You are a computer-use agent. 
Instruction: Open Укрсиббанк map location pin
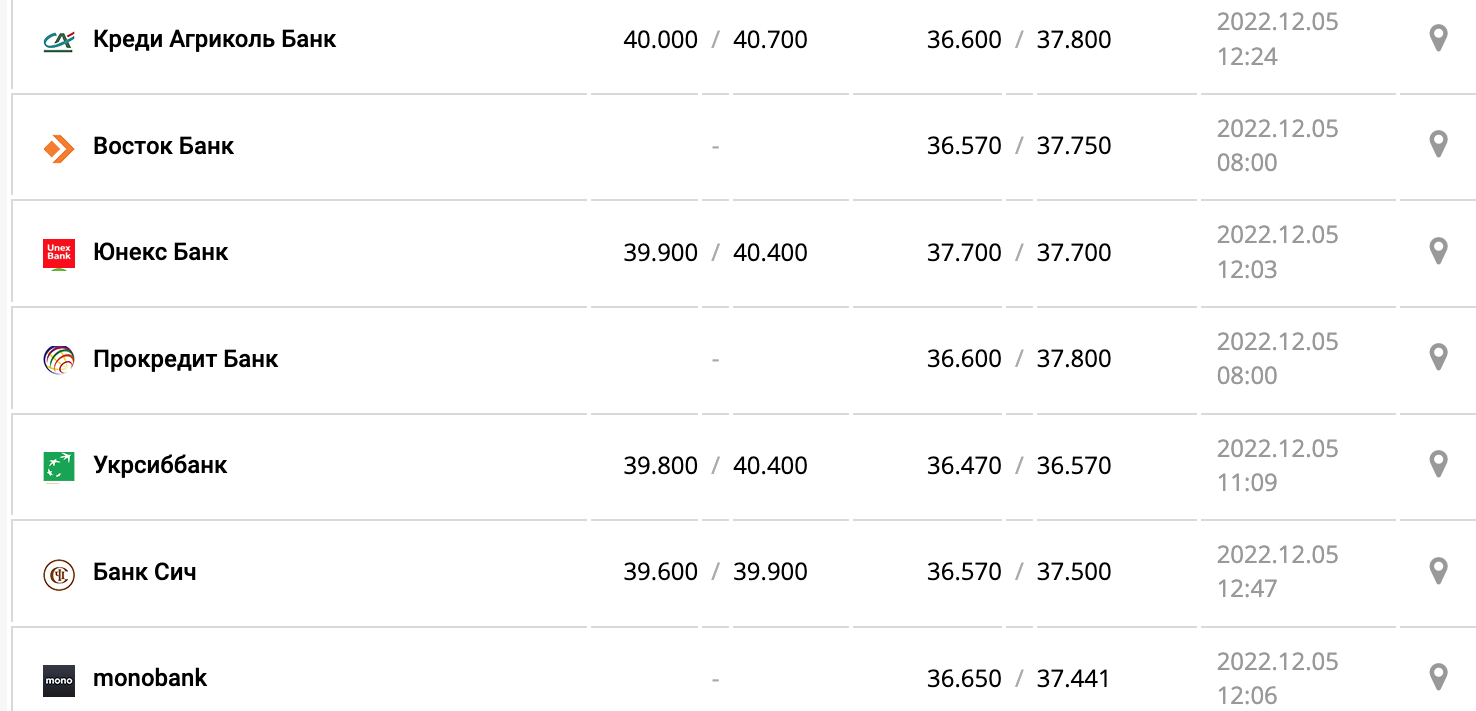point(1438,465)
